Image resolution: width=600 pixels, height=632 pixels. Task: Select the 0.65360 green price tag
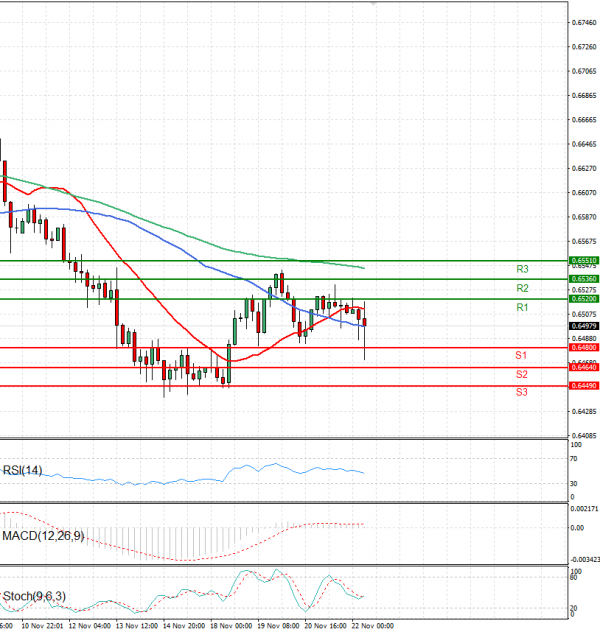point(584,279)
